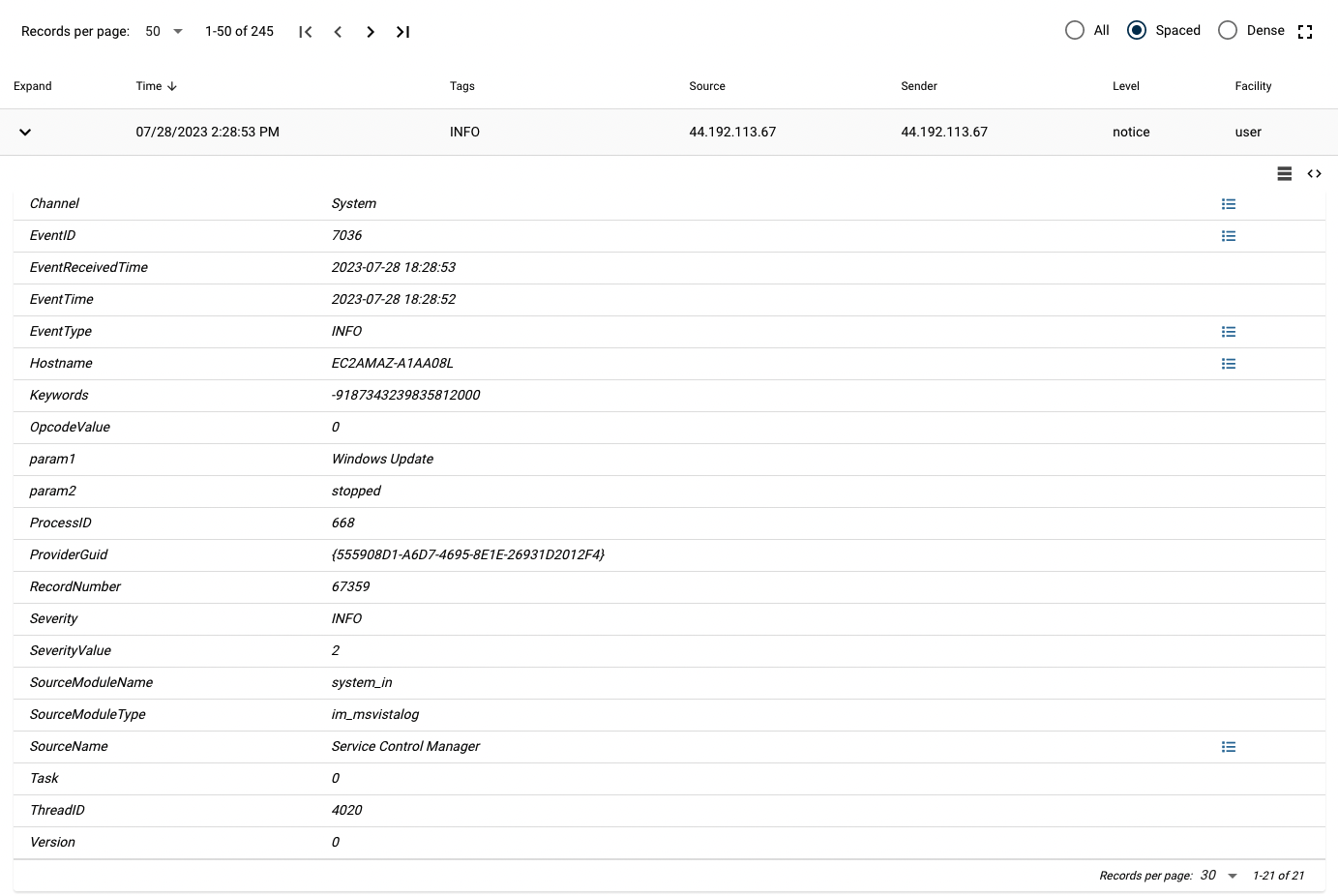Click EventTime value 2023-07-28 18:28:52
This screenshot has width=1338, height=896.
[x=394, y=299]
